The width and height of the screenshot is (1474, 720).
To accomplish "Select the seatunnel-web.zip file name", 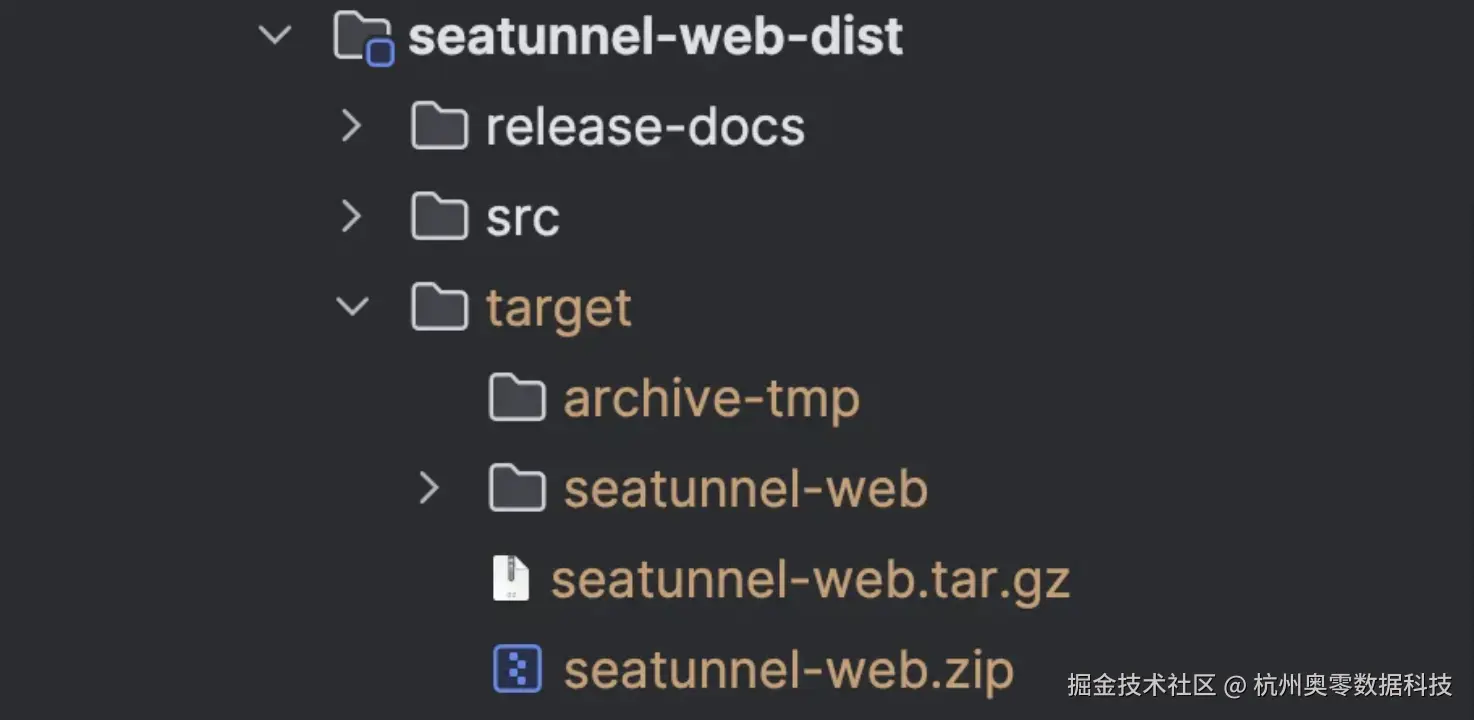I will [788, 670].
